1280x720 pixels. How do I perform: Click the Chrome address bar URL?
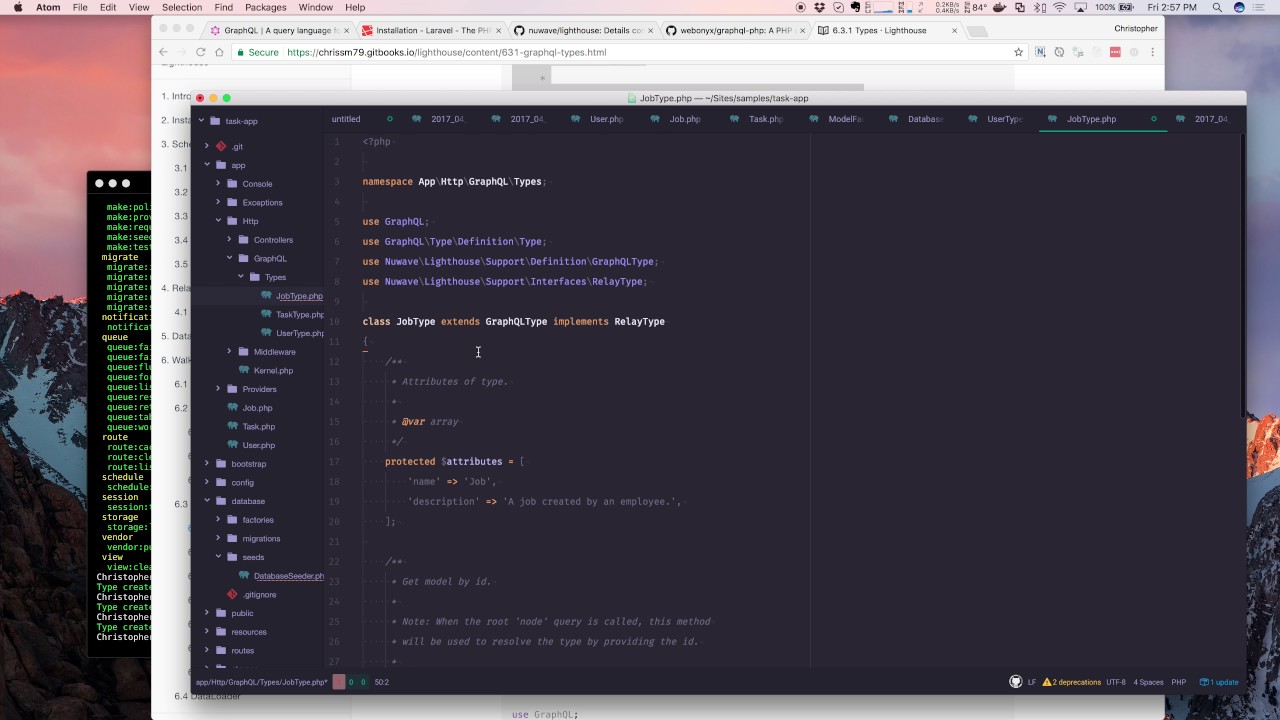click(x=446, y=52)
